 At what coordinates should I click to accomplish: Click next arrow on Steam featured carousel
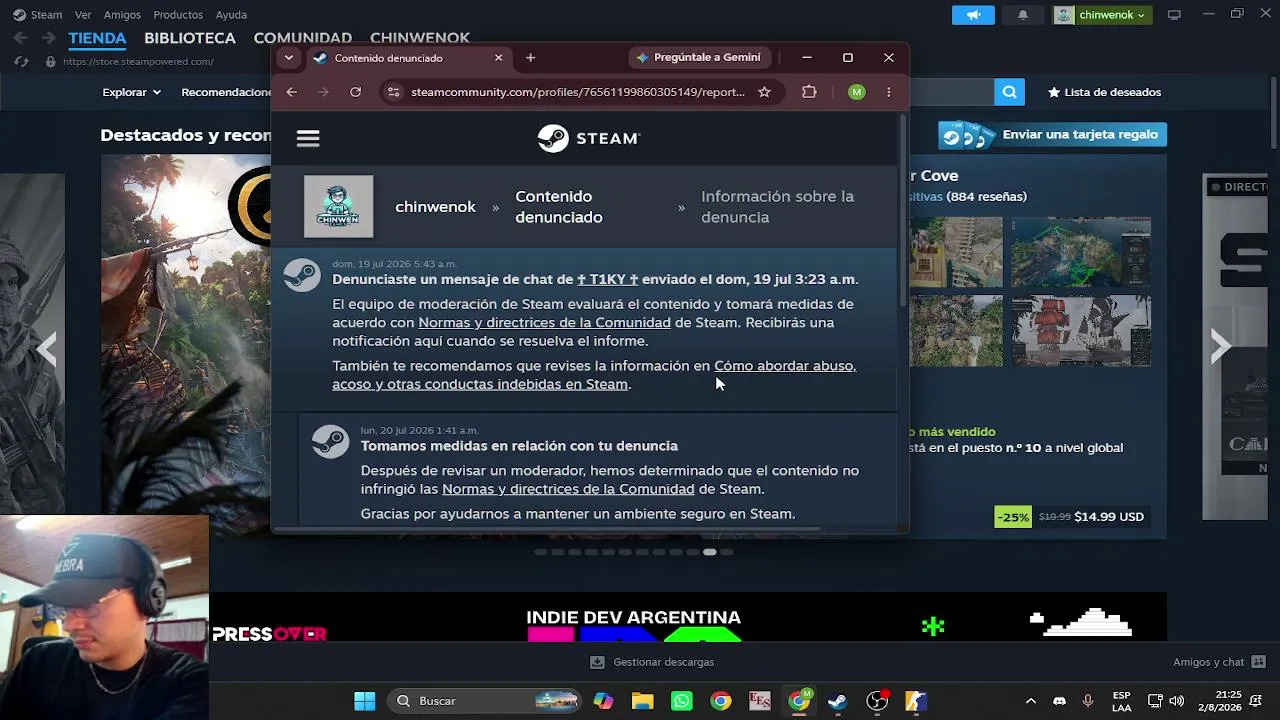tap(1220, 346)
